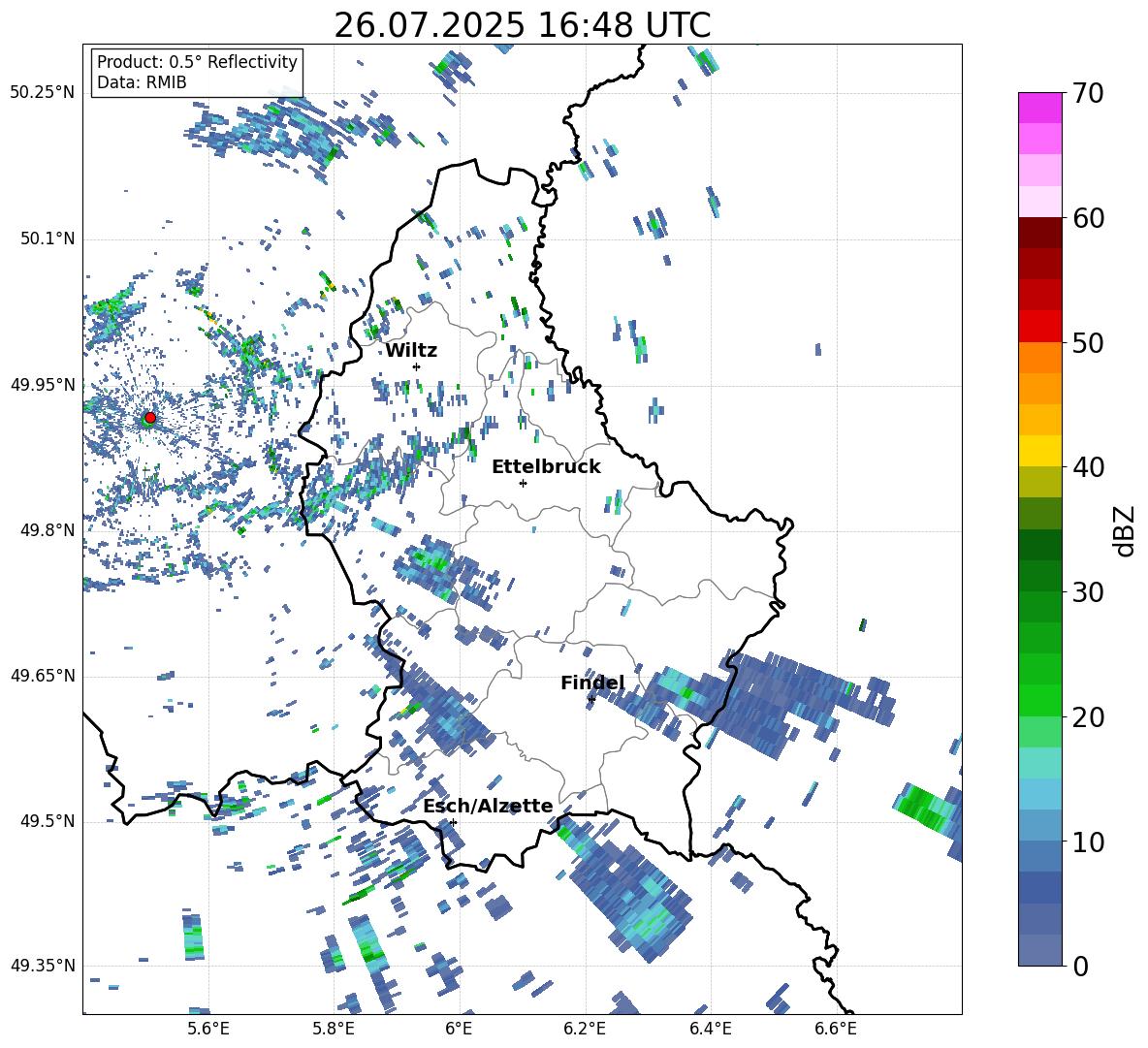This screenshot has width=1148, height=1048.
Task: Click the 'Data: RMIB' text
Action: [142, 82]
